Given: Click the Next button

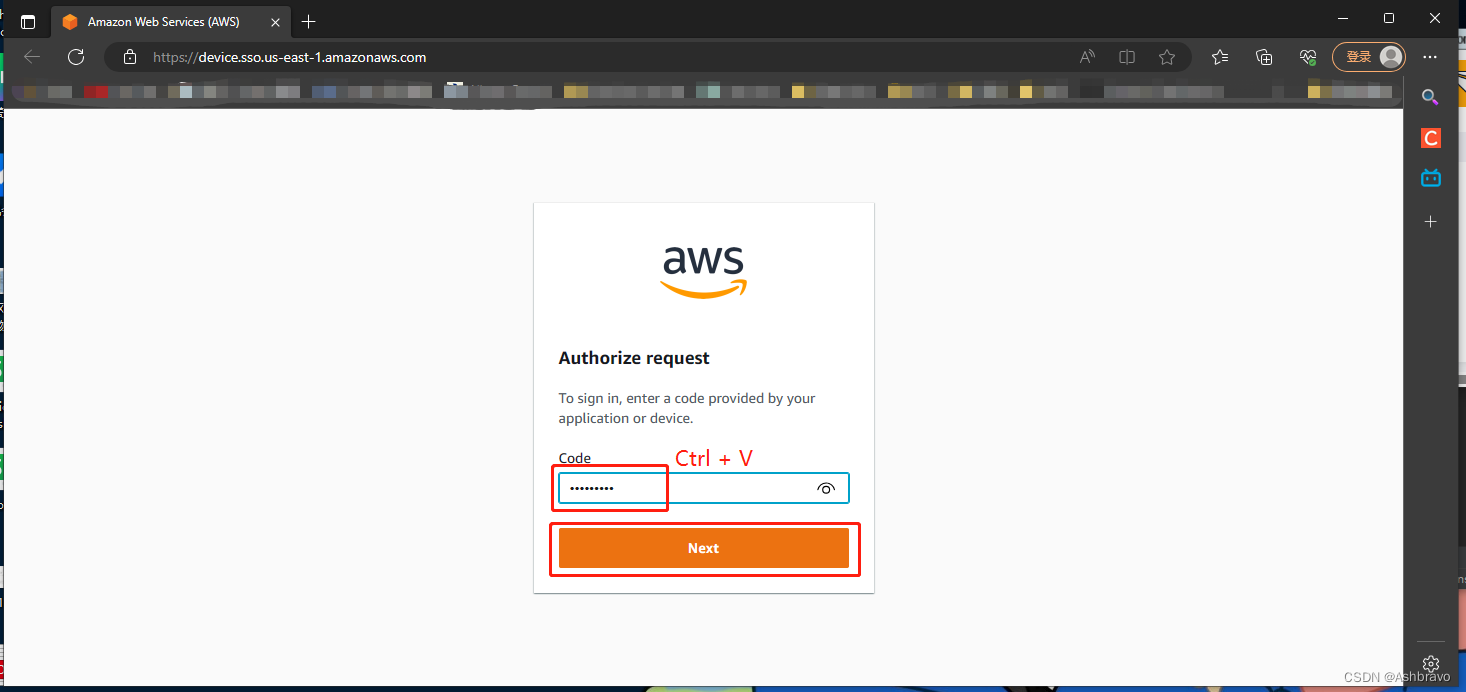Looking at the screenshot, I should (703, 548).
